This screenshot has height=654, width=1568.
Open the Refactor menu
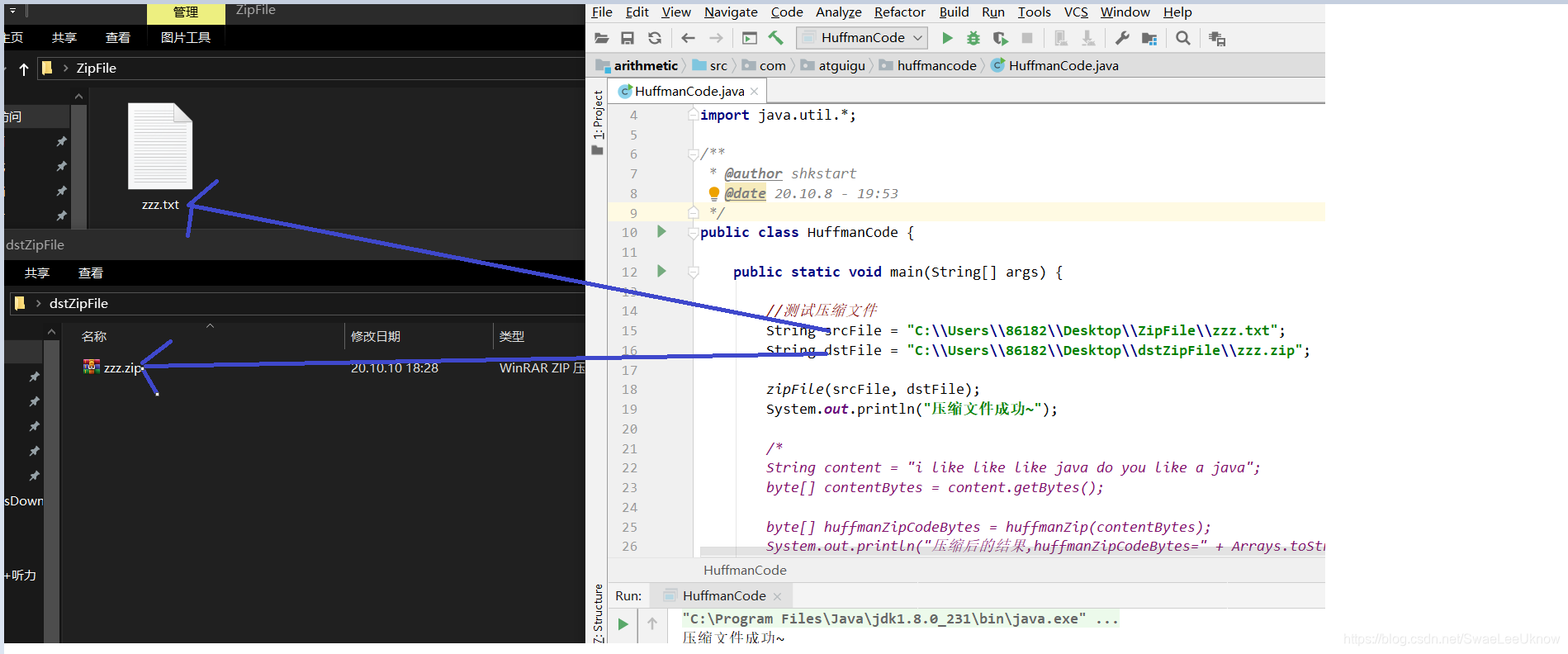[x=900, y=12]
